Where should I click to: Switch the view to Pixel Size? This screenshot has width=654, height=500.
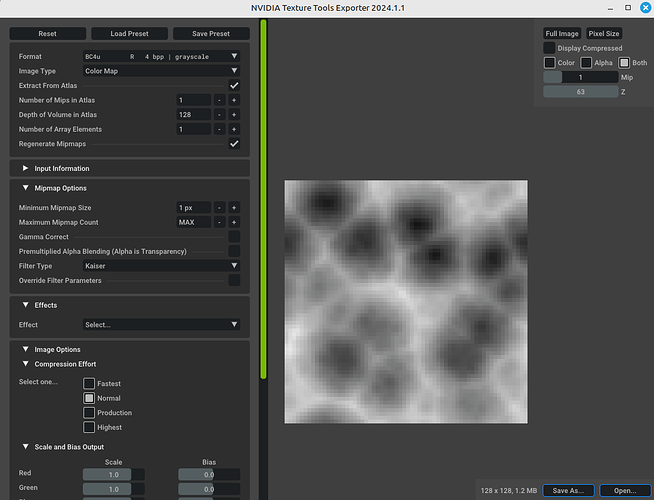click(603, 34)
